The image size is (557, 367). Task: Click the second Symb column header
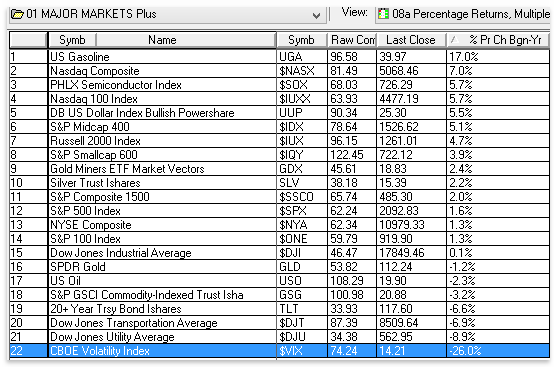tap(302, 40)
